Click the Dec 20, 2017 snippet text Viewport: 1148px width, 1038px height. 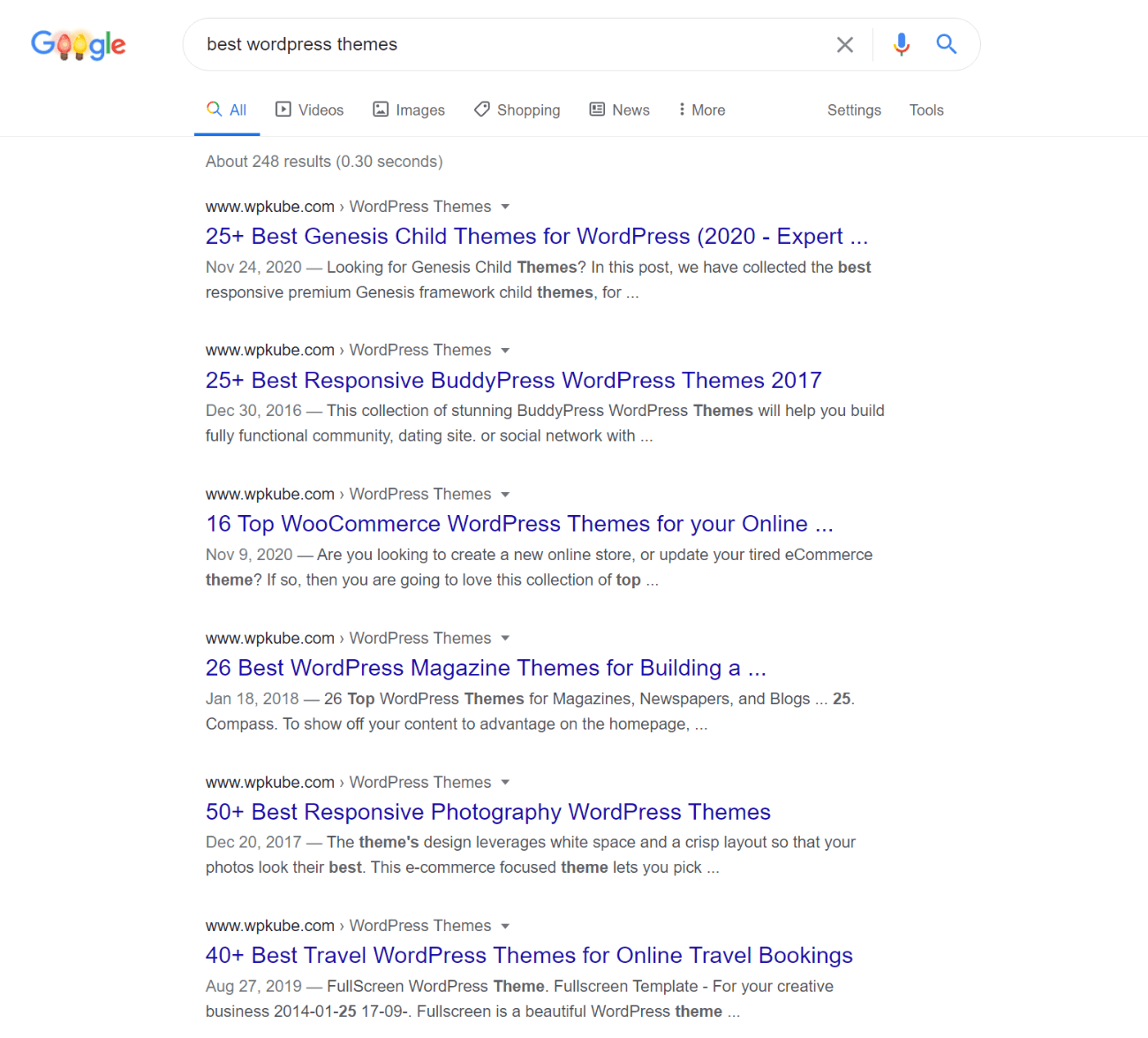(x=531, y=854)
